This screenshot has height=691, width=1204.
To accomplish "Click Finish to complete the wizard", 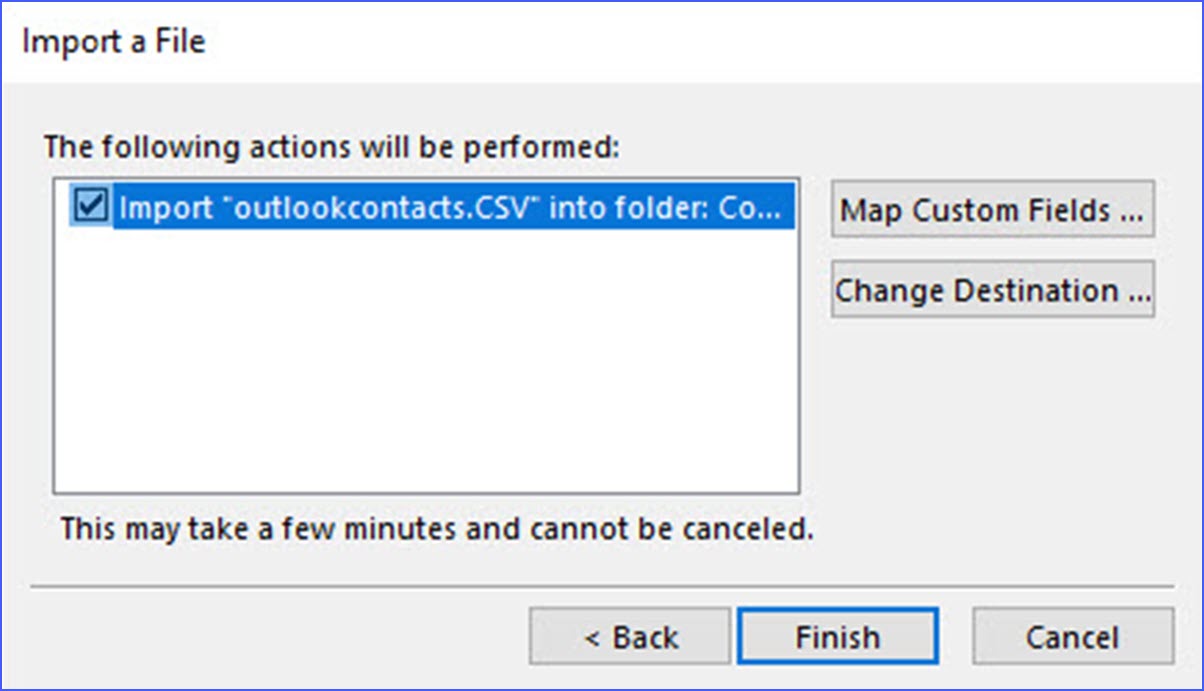I will [838, 636].
